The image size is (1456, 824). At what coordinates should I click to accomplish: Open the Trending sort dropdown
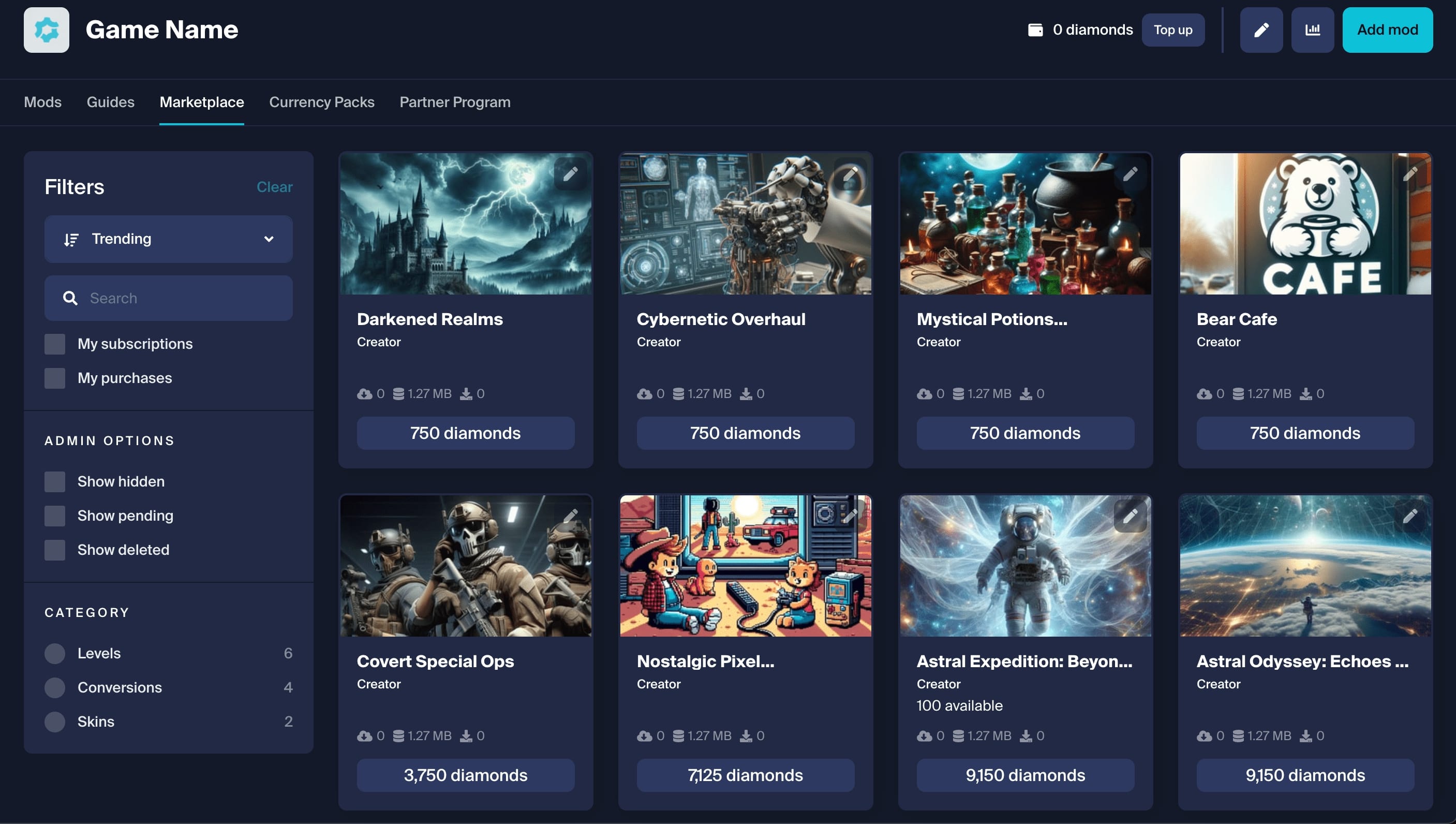coord(169,239)
